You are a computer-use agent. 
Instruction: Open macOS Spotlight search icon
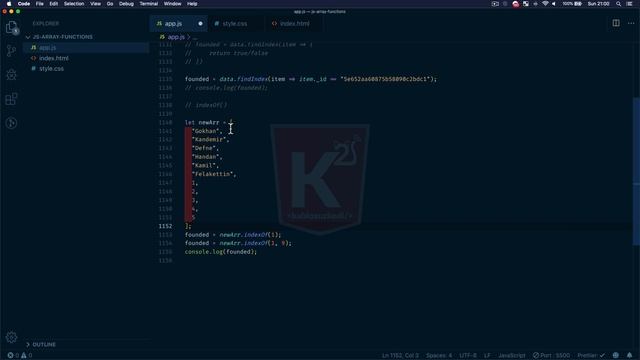618,4
